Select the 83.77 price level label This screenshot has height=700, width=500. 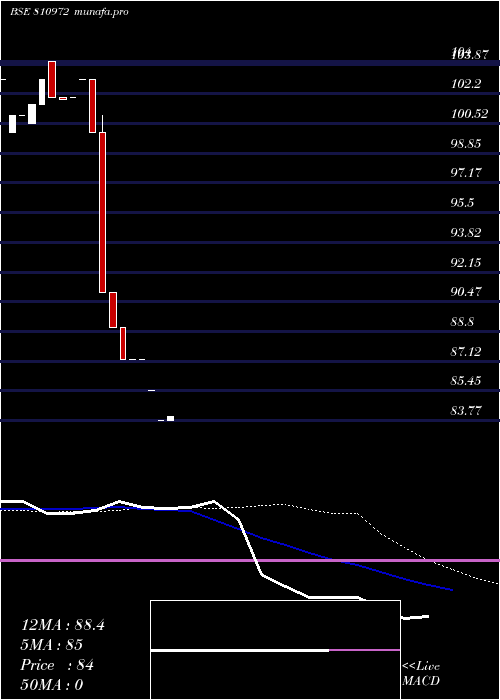466,411
